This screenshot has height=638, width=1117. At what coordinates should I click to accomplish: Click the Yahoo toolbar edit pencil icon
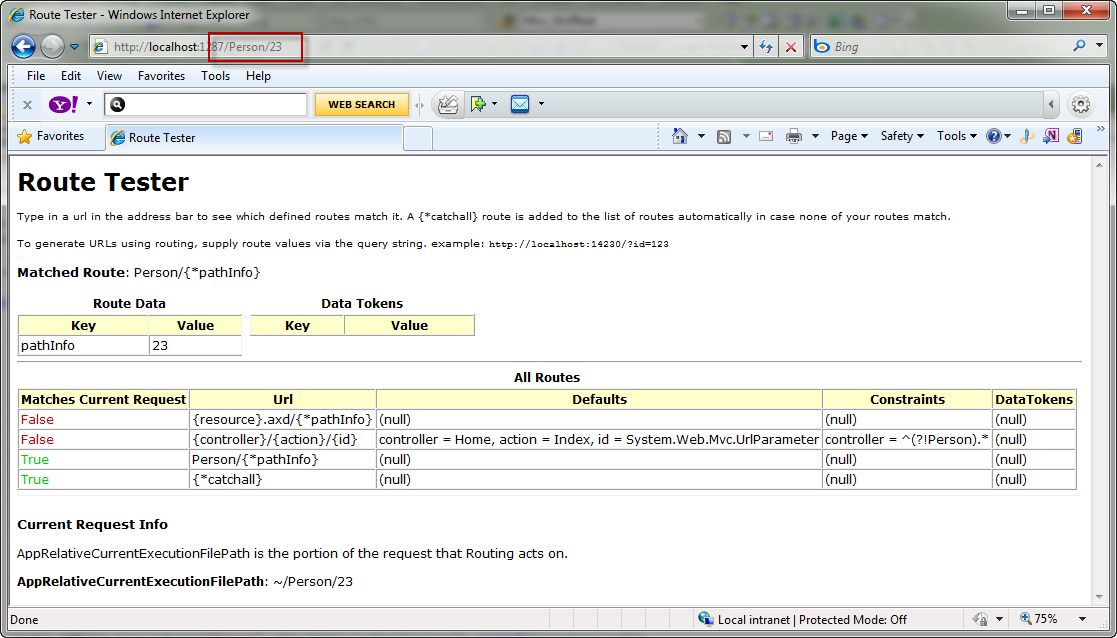448,105
